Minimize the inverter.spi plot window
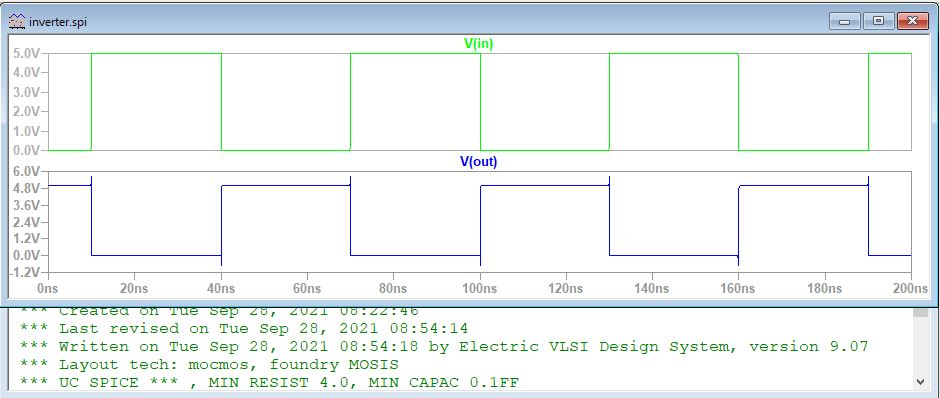 [845, 22]
